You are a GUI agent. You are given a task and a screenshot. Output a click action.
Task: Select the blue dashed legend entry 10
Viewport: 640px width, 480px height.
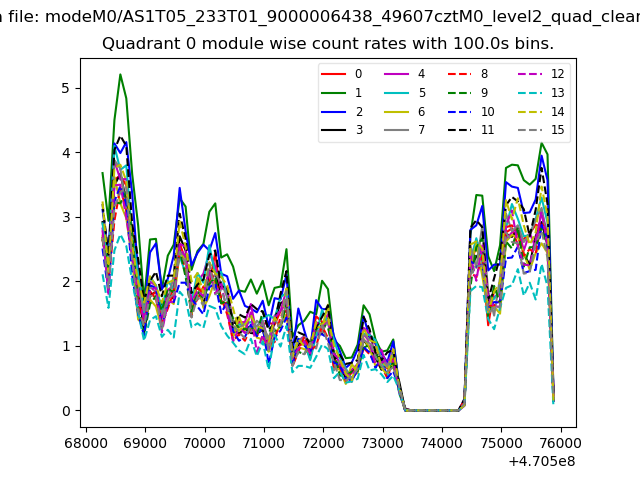click(x=468, y=112)
